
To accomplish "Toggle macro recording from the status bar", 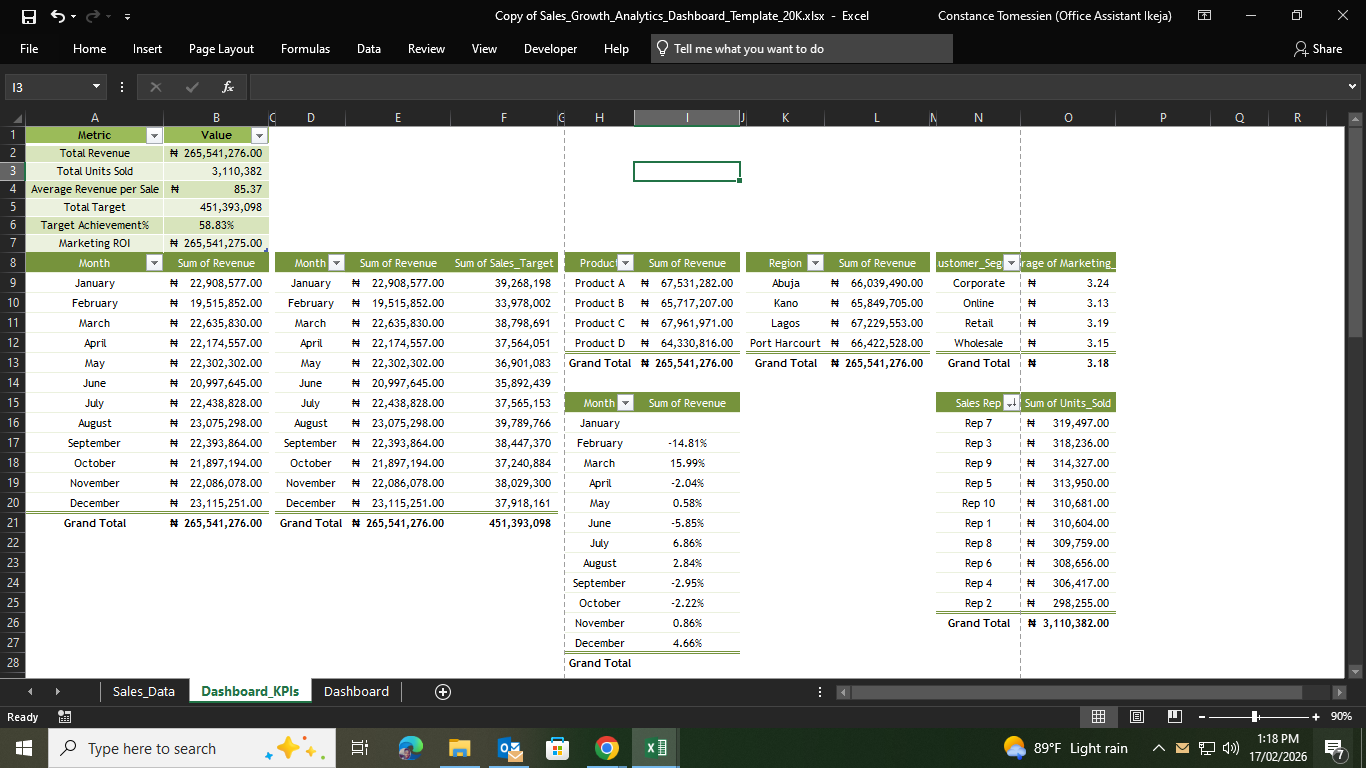I will 64,717.
